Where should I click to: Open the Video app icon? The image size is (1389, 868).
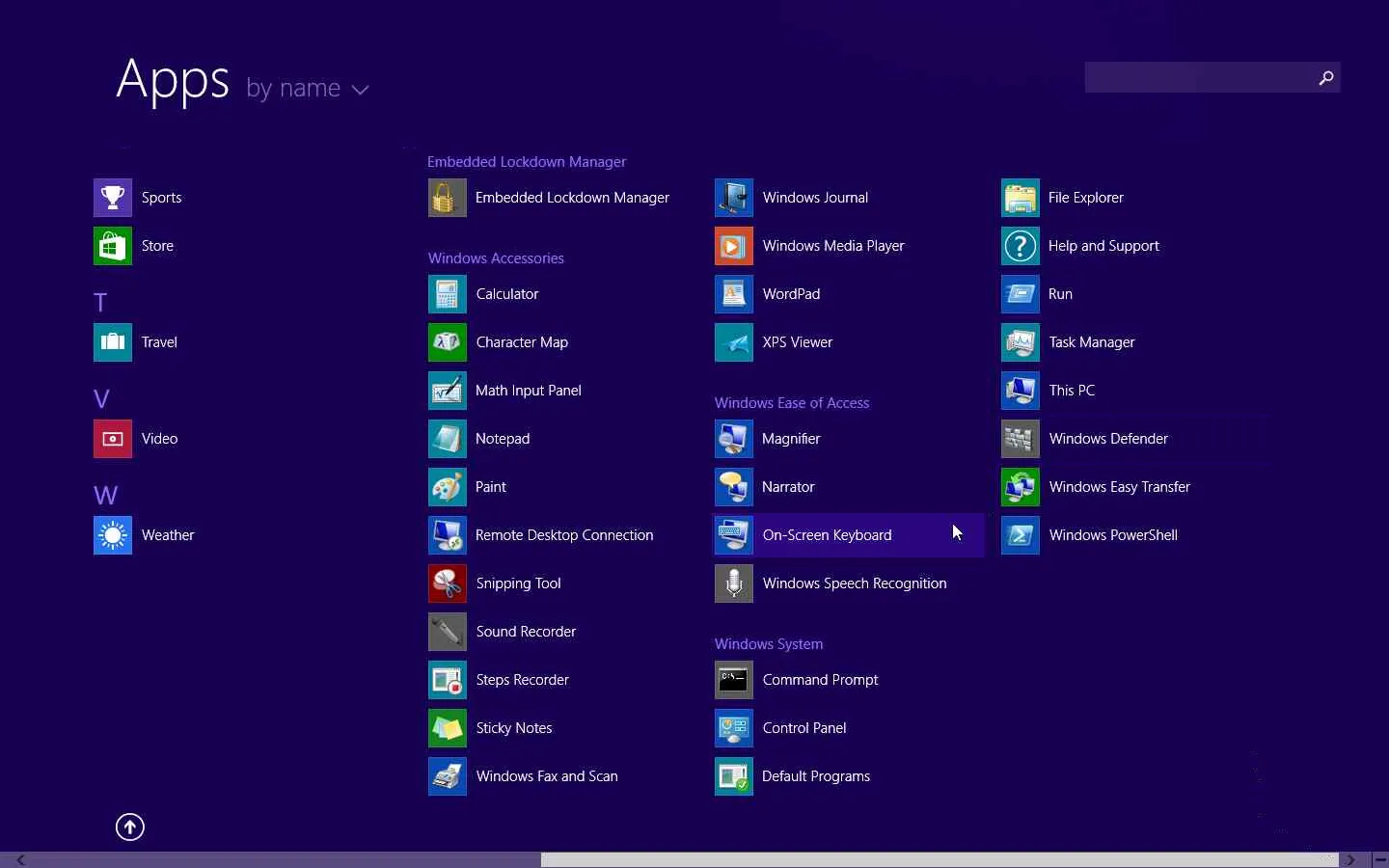point(113,439)
